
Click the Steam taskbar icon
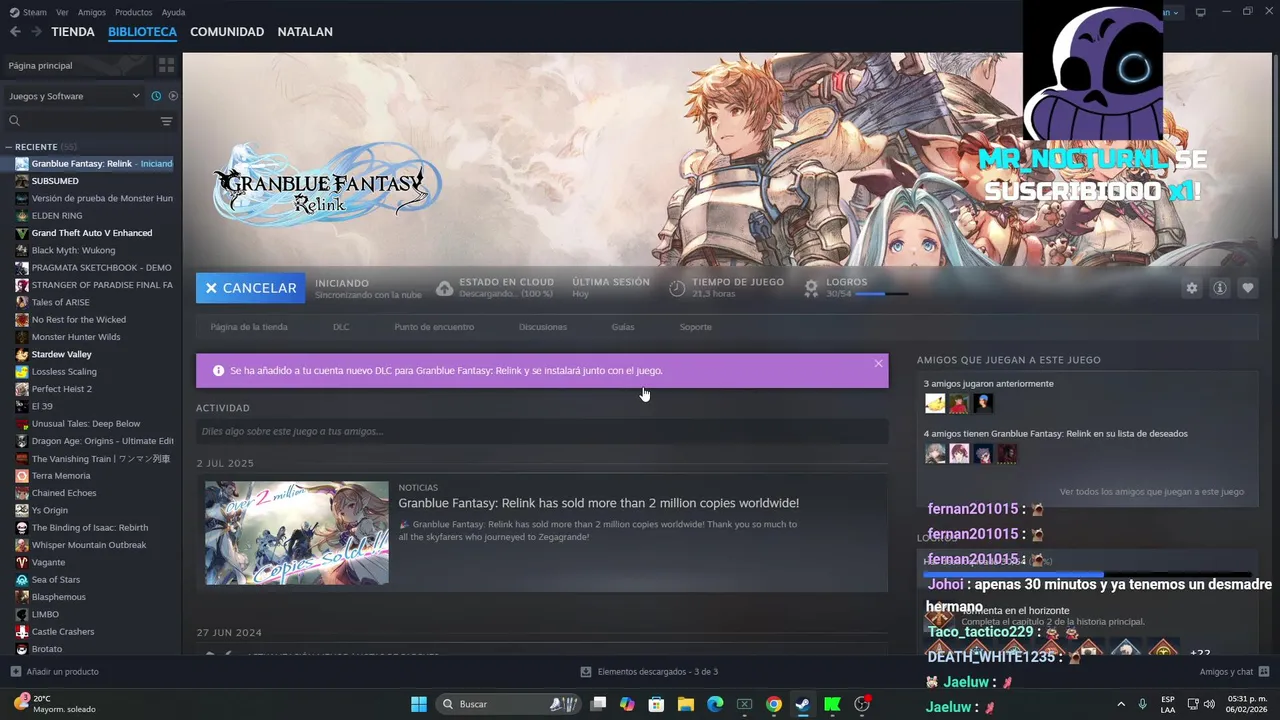[x=802, y=704]
